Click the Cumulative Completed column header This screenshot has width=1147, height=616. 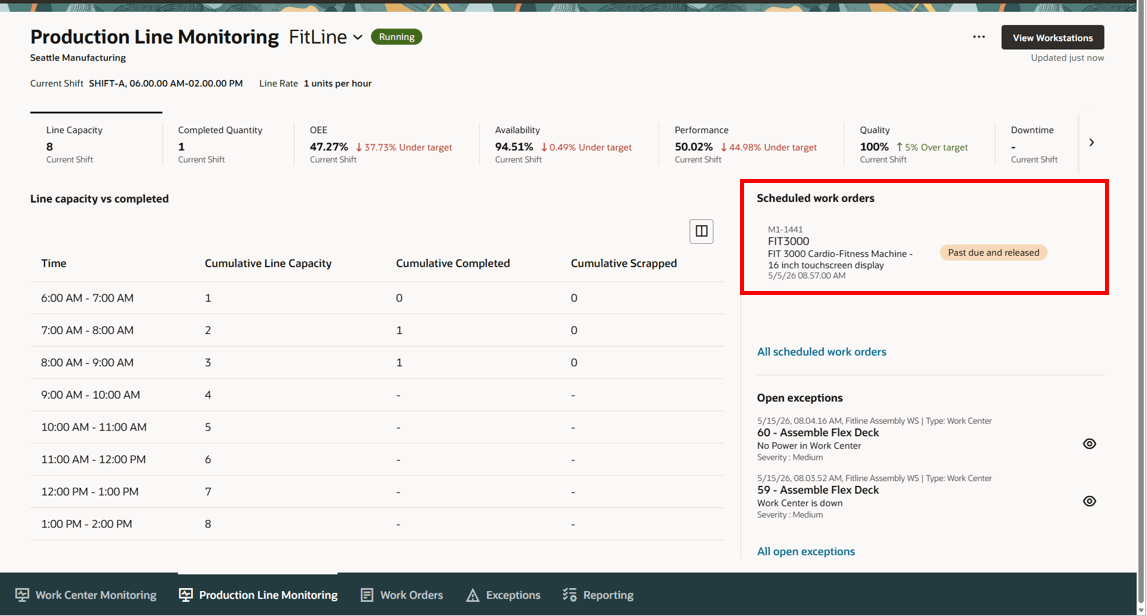click(453, 263)
